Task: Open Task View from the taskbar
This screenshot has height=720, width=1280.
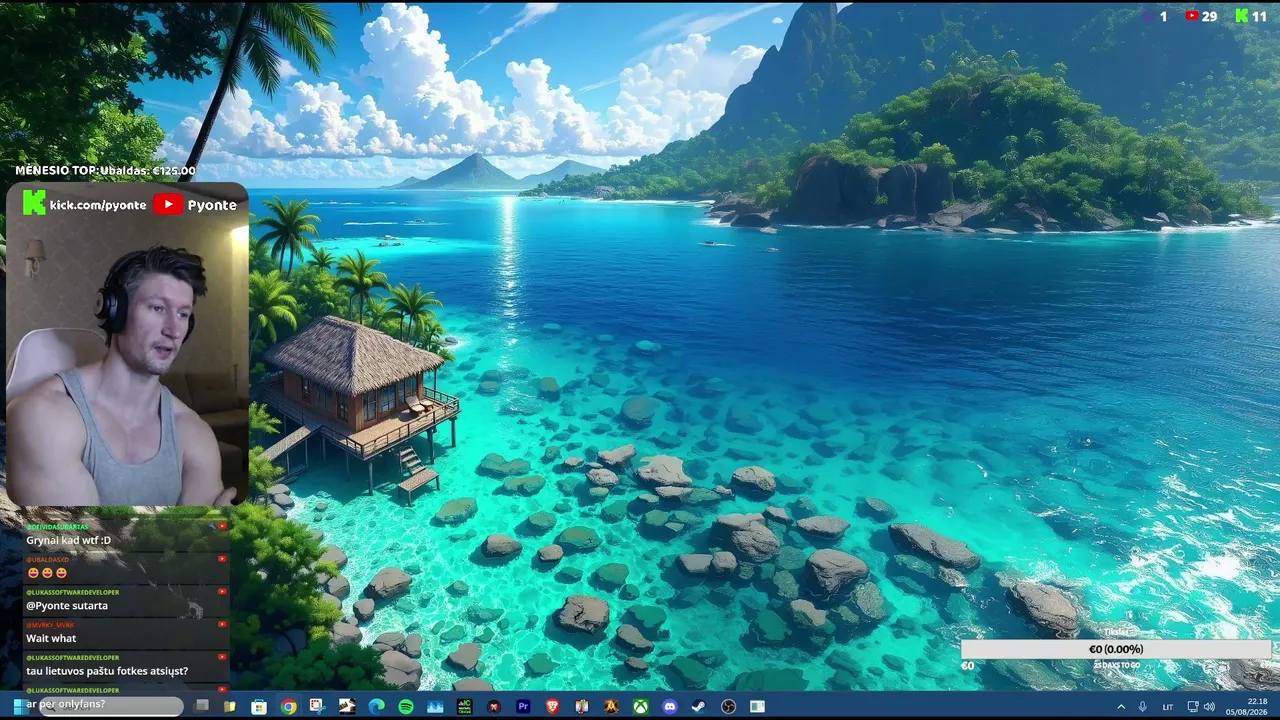Action: (201, 706)
